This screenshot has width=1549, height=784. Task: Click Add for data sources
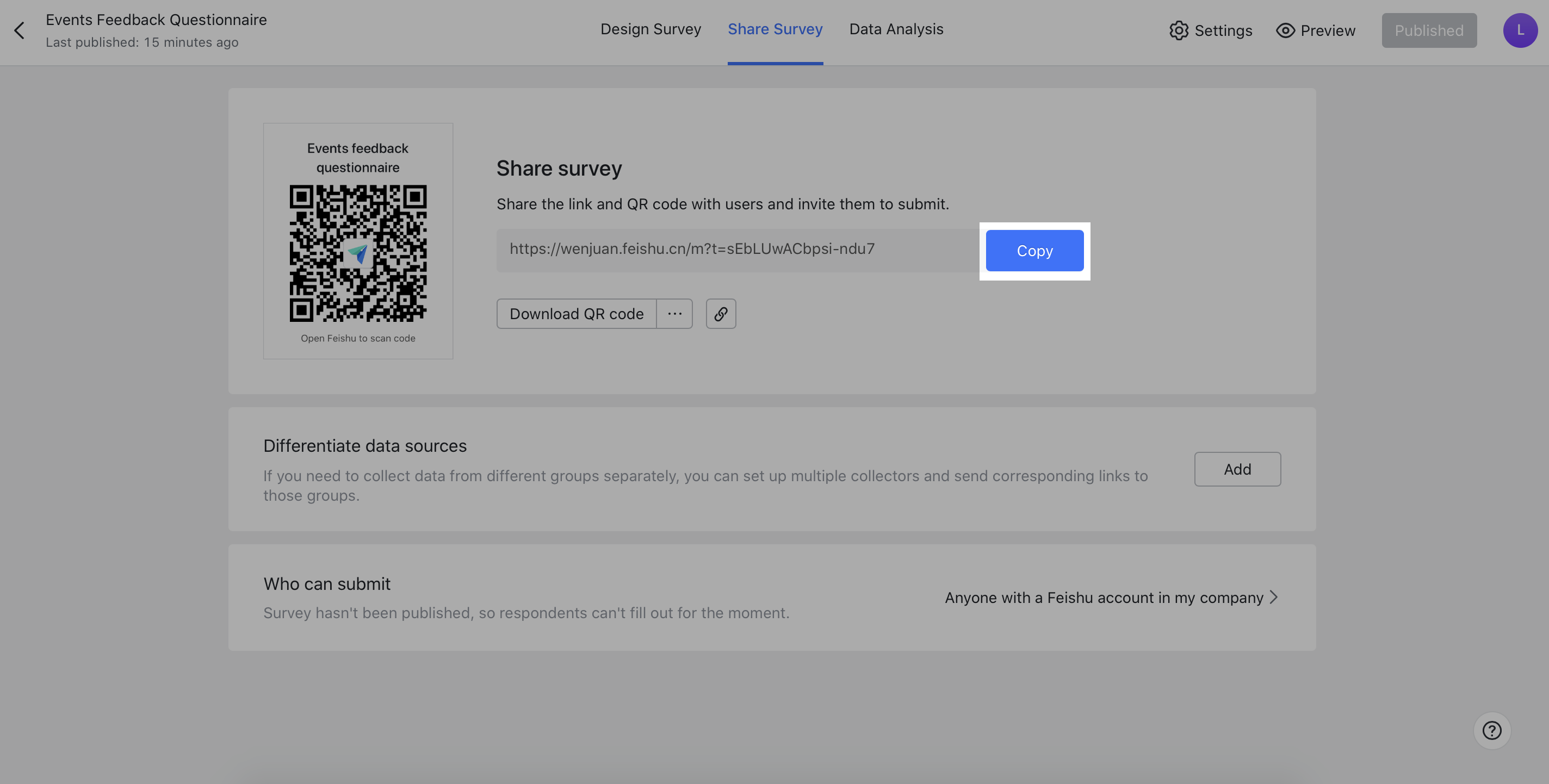coord(1237,469)
